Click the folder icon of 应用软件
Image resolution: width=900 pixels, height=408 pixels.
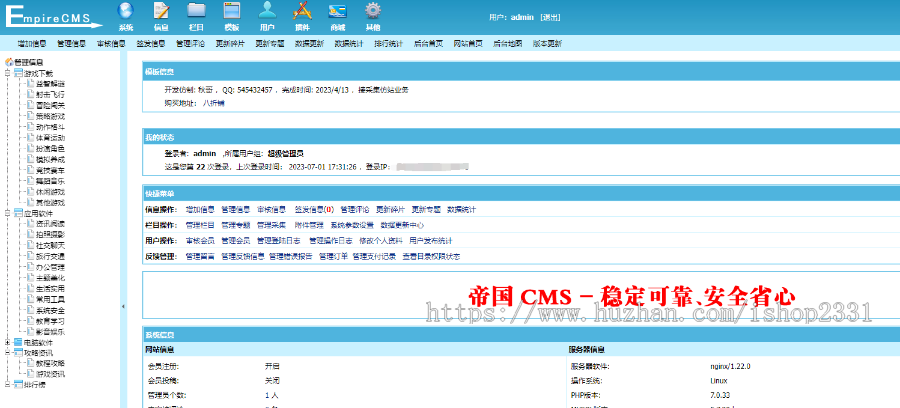[x=18, y=213]
